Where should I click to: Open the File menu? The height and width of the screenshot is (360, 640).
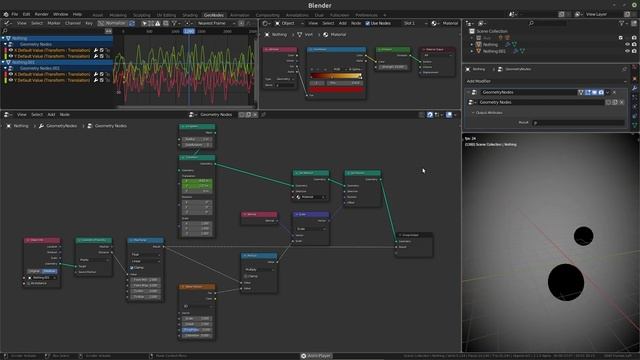[15, 14]
